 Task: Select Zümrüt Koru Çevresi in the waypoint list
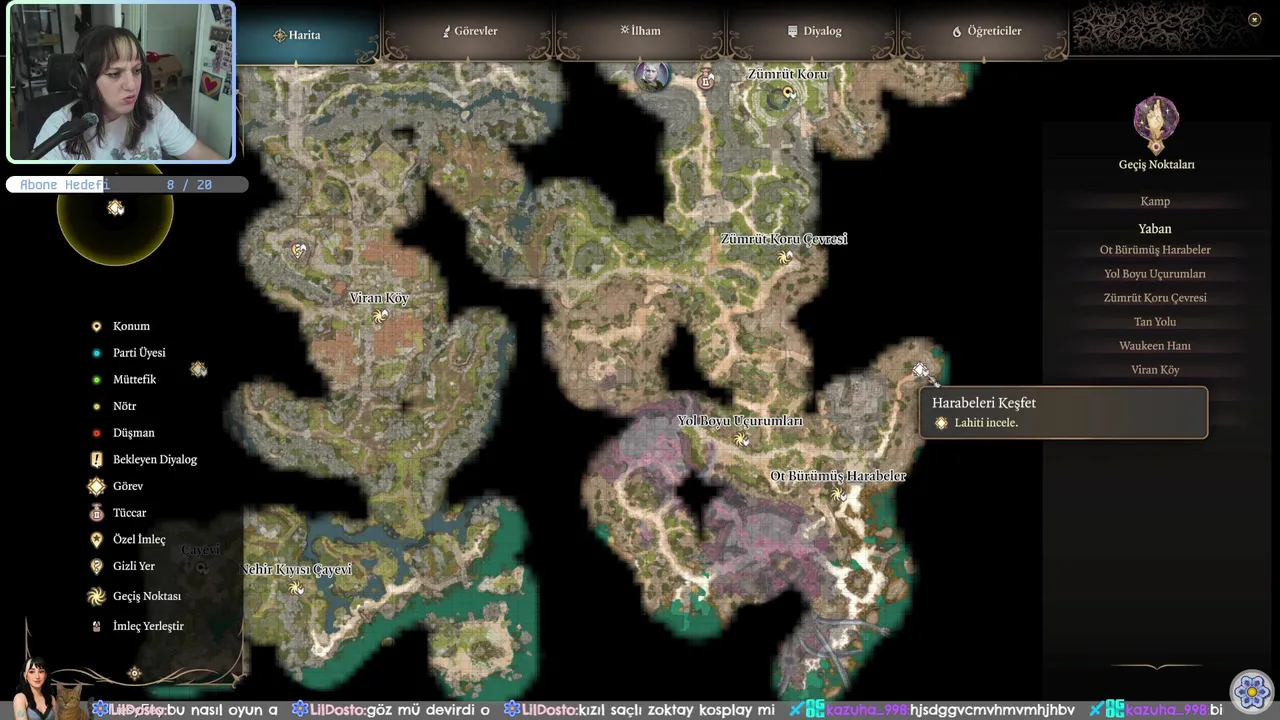[1155, 298]
